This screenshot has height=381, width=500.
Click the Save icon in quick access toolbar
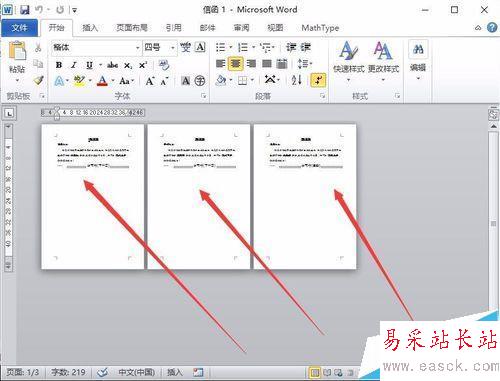coord(24,9)
